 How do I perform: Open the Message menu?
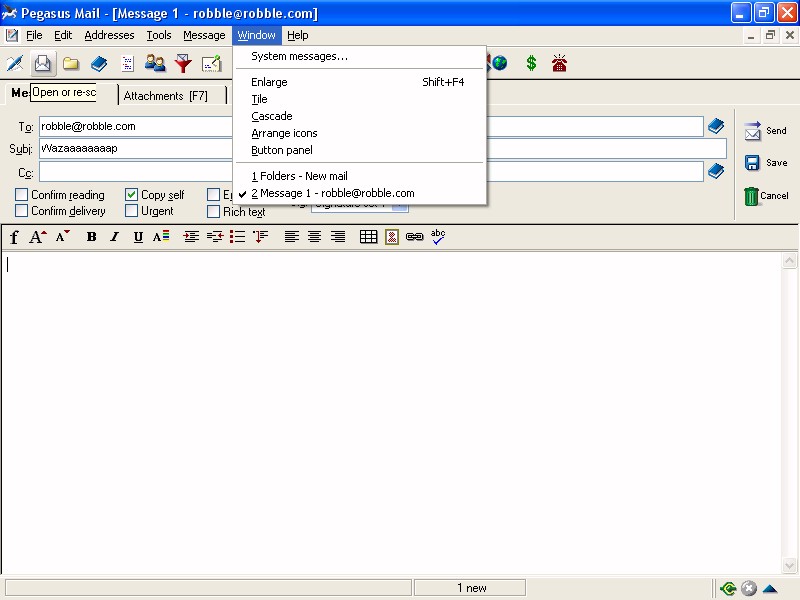(204, 35)
